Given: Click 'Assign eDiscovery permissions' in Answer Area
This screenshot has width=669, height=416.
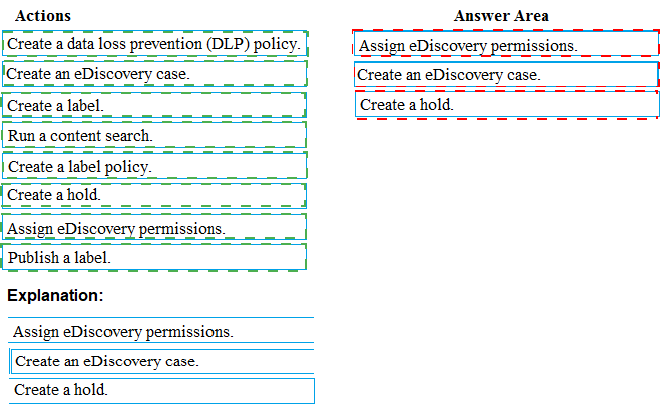Looking at the screenshot, I should click(506, 45).
